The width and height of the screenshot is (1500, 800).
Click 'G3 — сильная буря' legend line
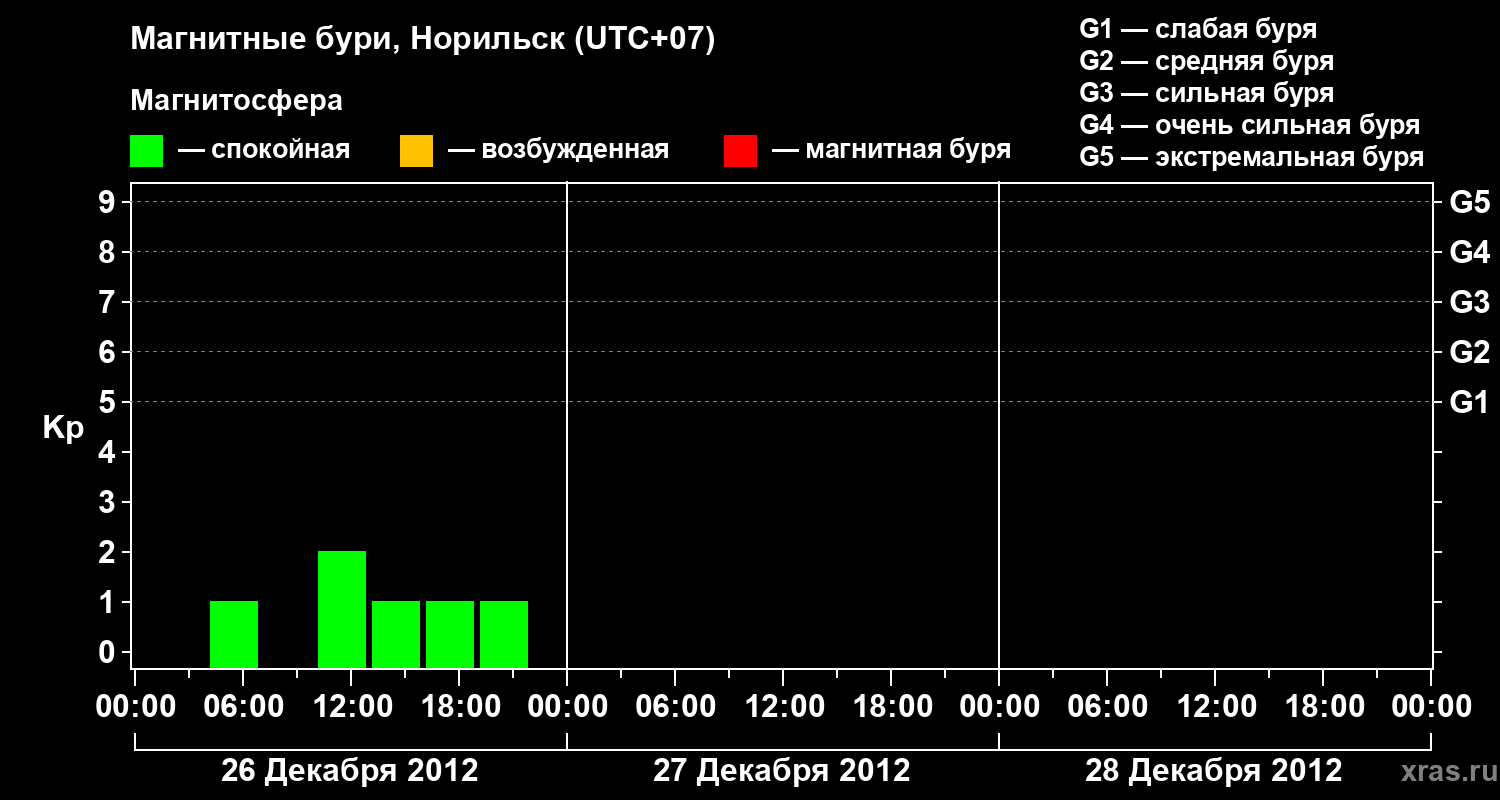click(x=1206, y=93)
